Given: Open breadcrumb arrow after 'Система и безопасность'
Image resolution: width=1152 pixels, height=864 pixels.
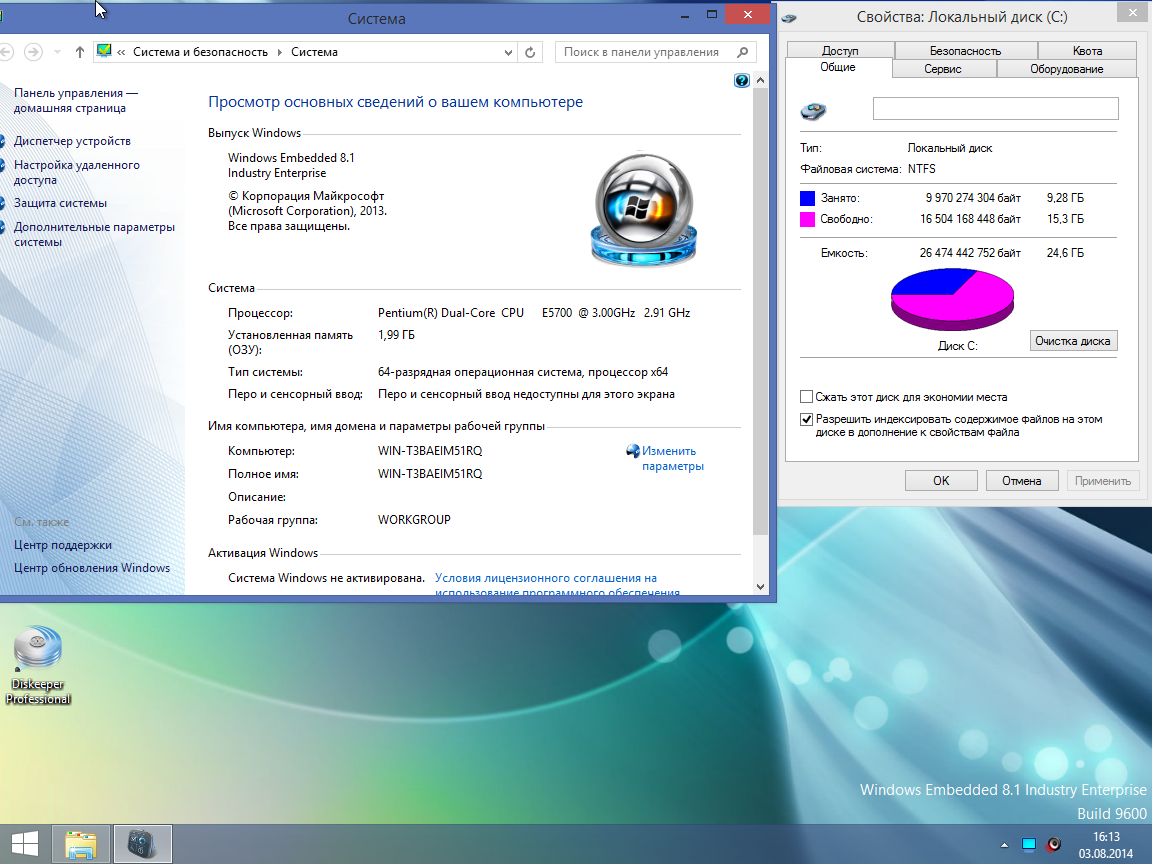Looking at the screenshot, I should 279,52.
